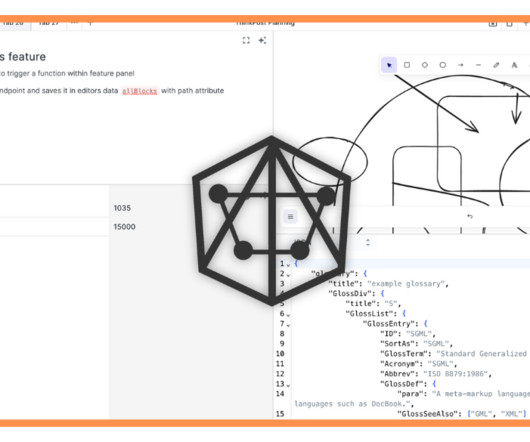Open the canvas hamburger menu
Image resolution: width=530 pixels, height=442 pixels.
290,217
